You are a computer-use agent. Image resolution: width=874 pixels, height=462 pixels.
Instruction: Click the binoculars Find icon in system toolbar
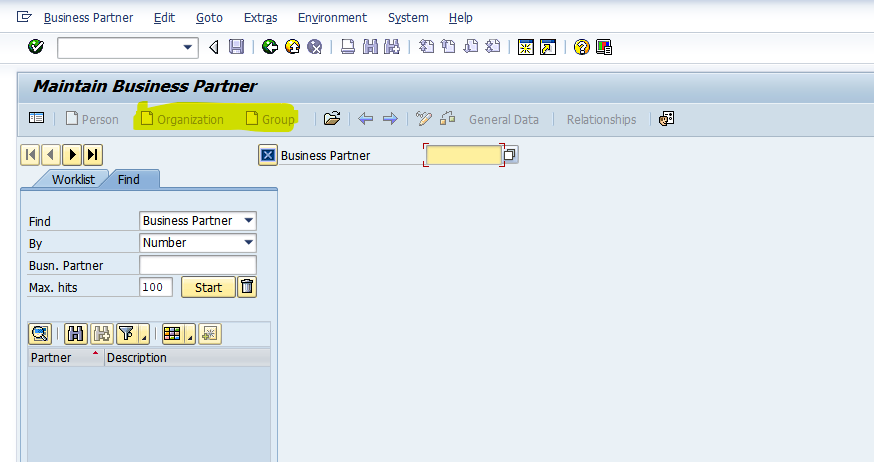click(x=370, y=47)
